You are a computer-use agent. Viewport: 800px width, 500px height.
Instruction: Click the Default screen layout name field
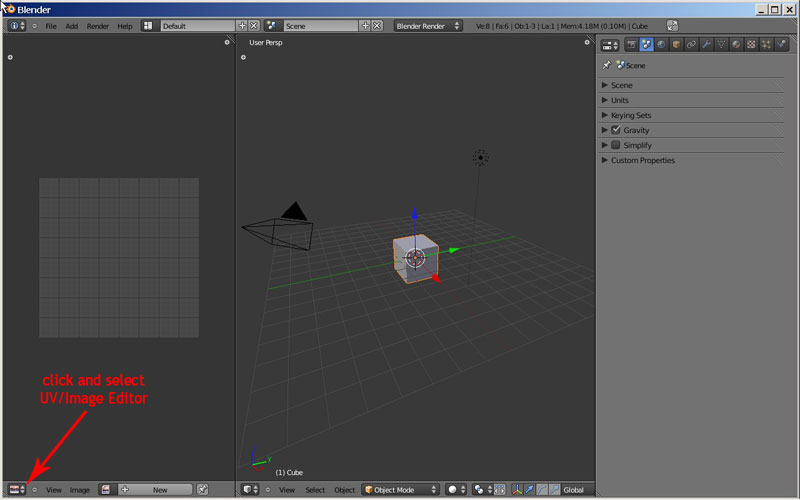click(x=195, y=25)
